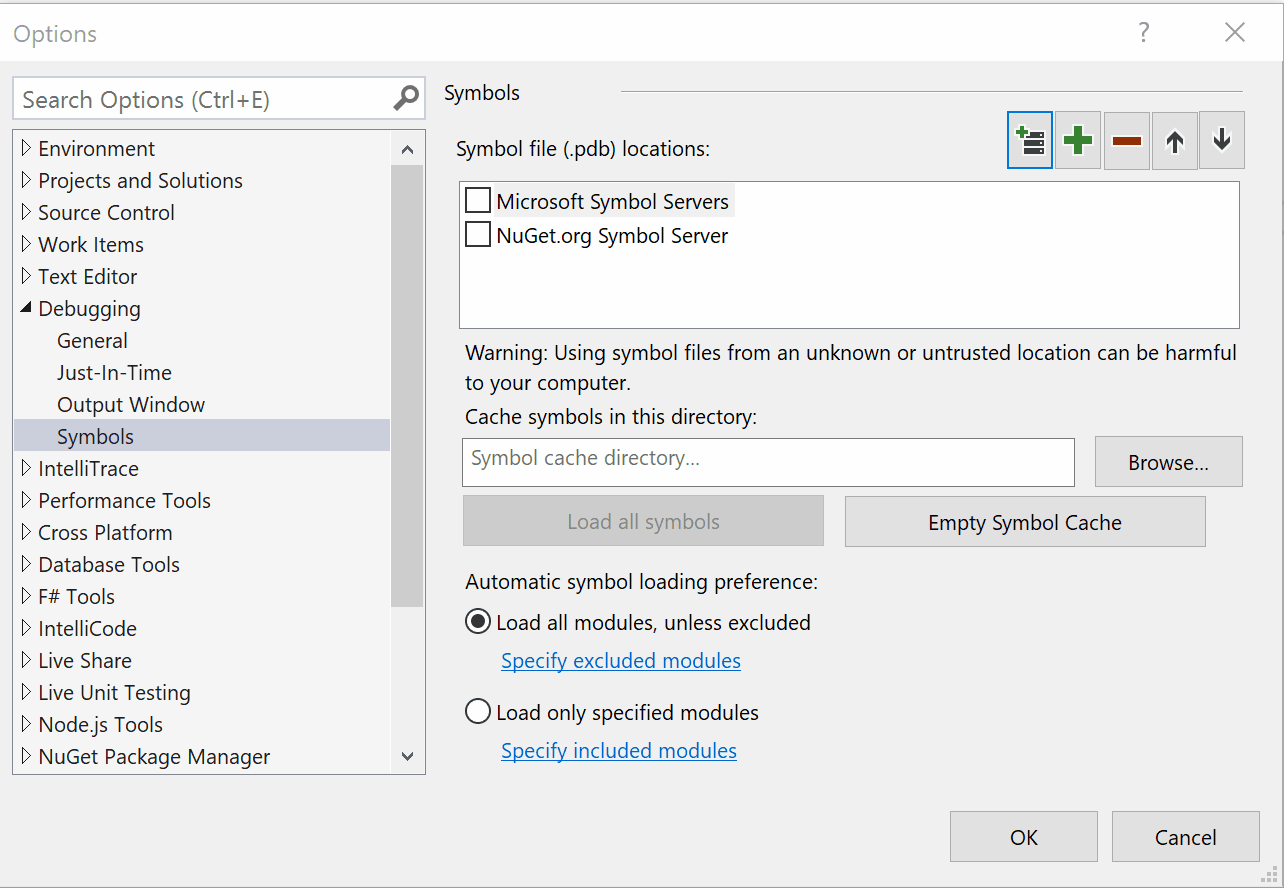Expand the NuGet Package Manager node

point(26,757)
